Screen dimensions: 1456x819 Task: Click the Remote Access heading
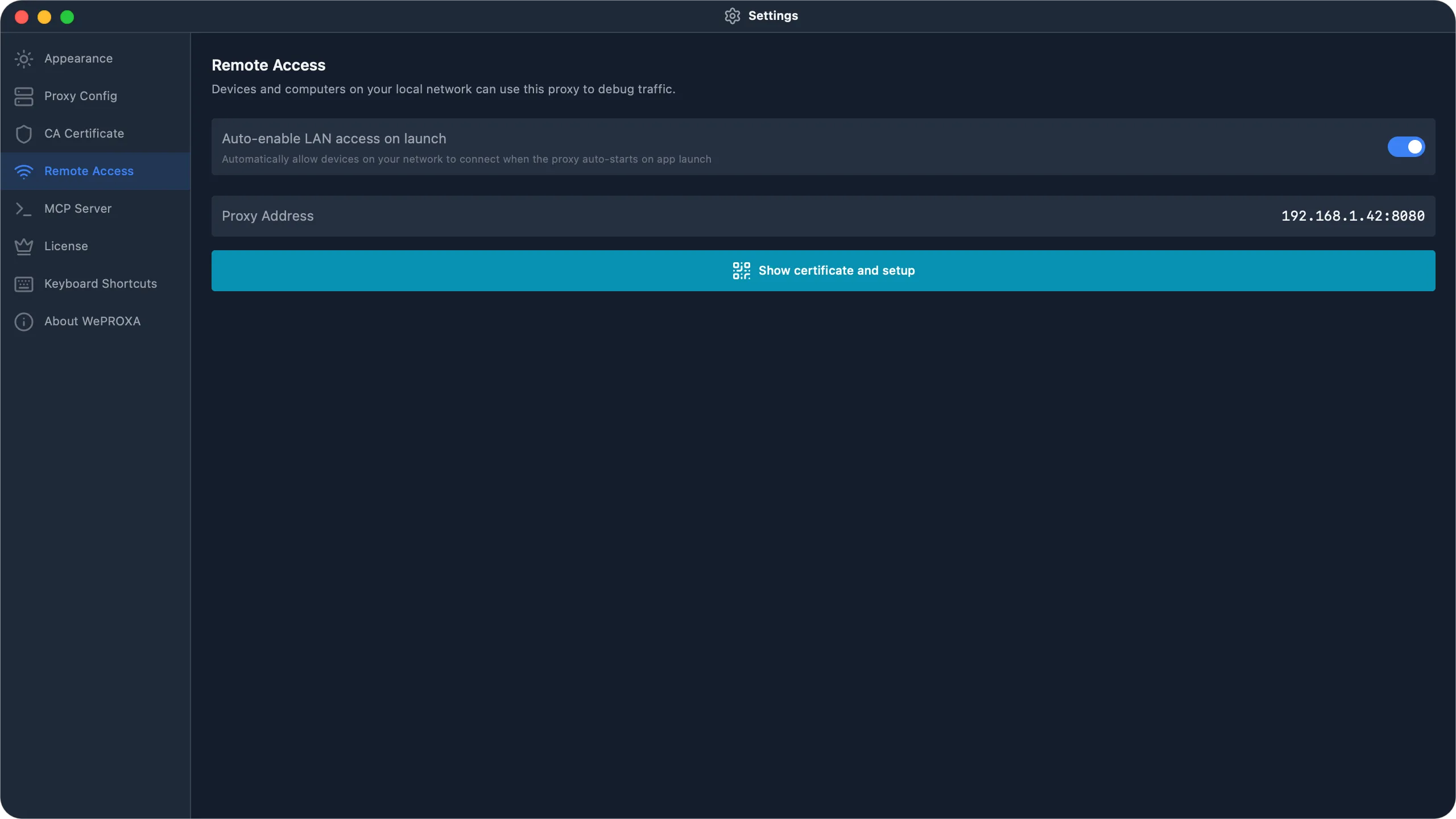click(268, 65)
